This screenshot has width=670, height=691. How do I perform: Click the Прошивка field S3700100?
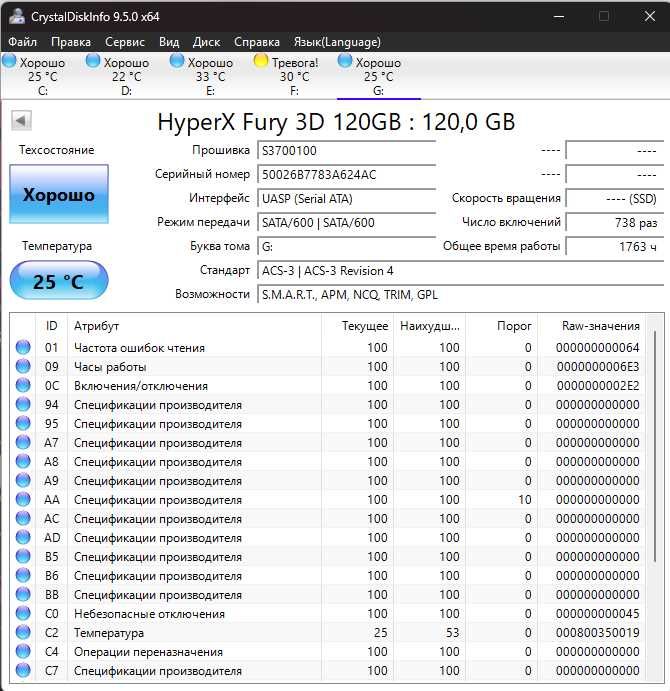click(x=346, y=151)
